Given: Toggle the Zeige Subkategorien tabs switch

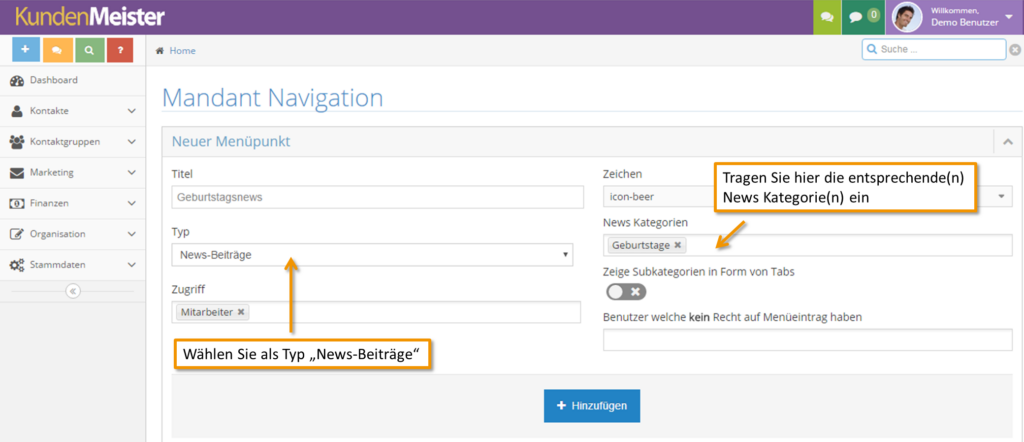Looking at the screenshot, I should (x=626, y=291).
